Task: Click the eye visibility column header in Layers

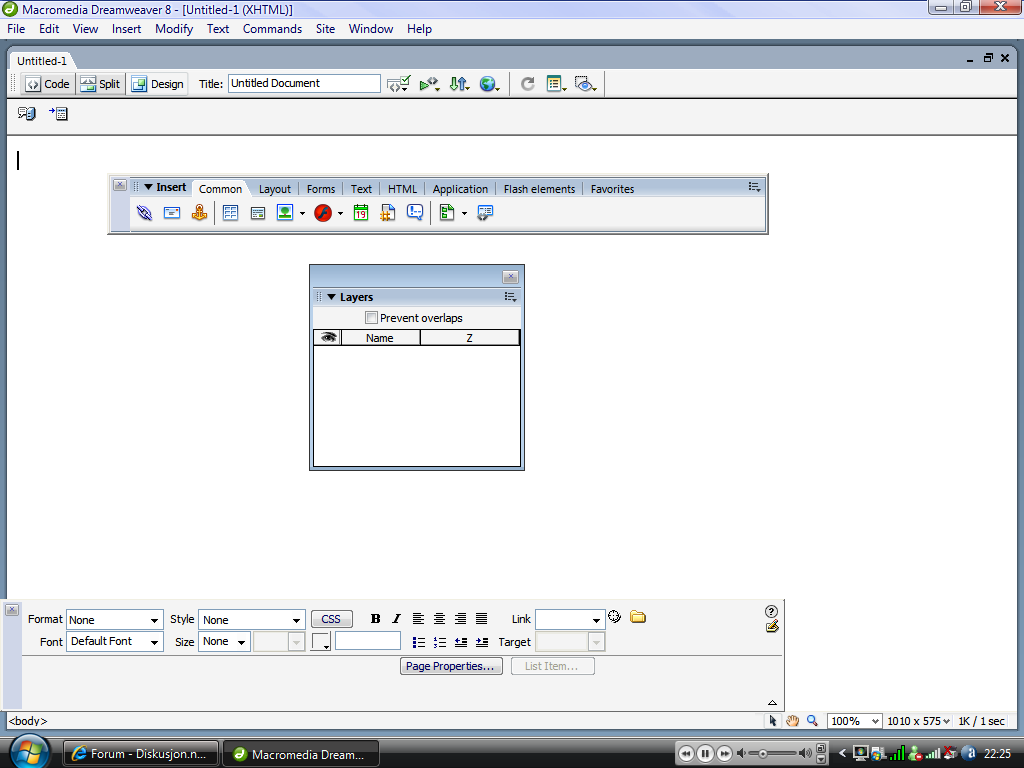Action: pos(328,338)
